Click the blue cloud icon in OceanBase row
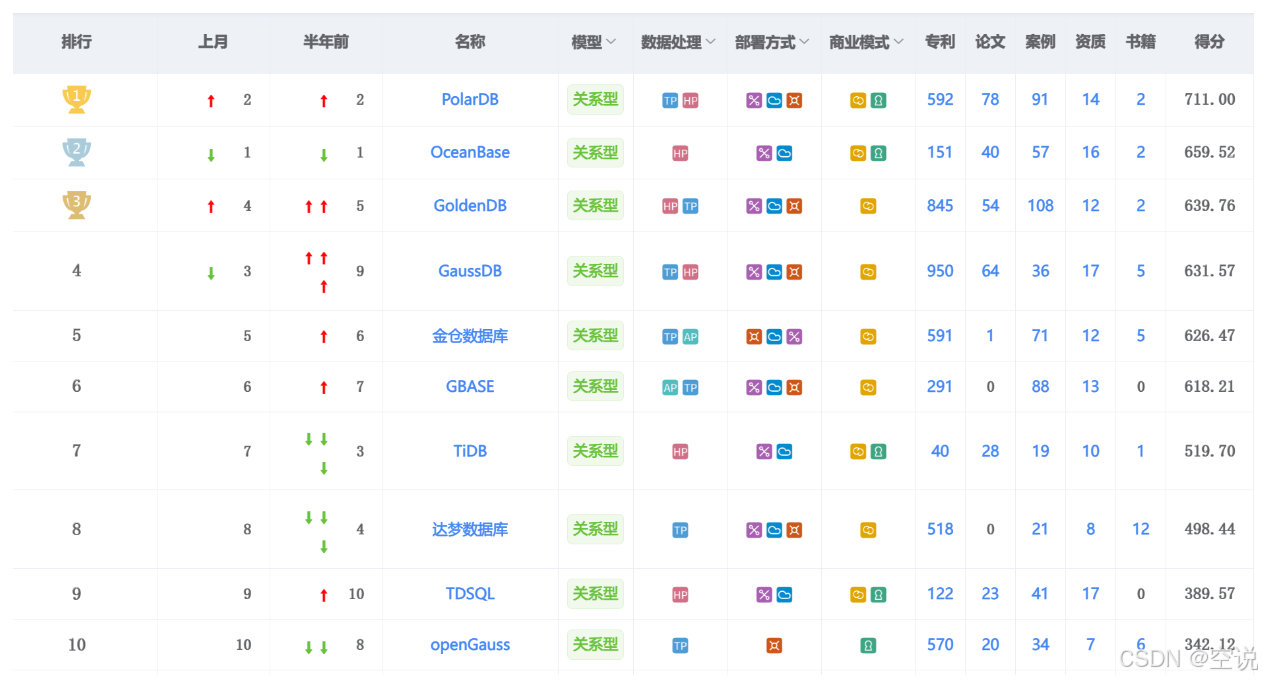 tap(784, 153)
